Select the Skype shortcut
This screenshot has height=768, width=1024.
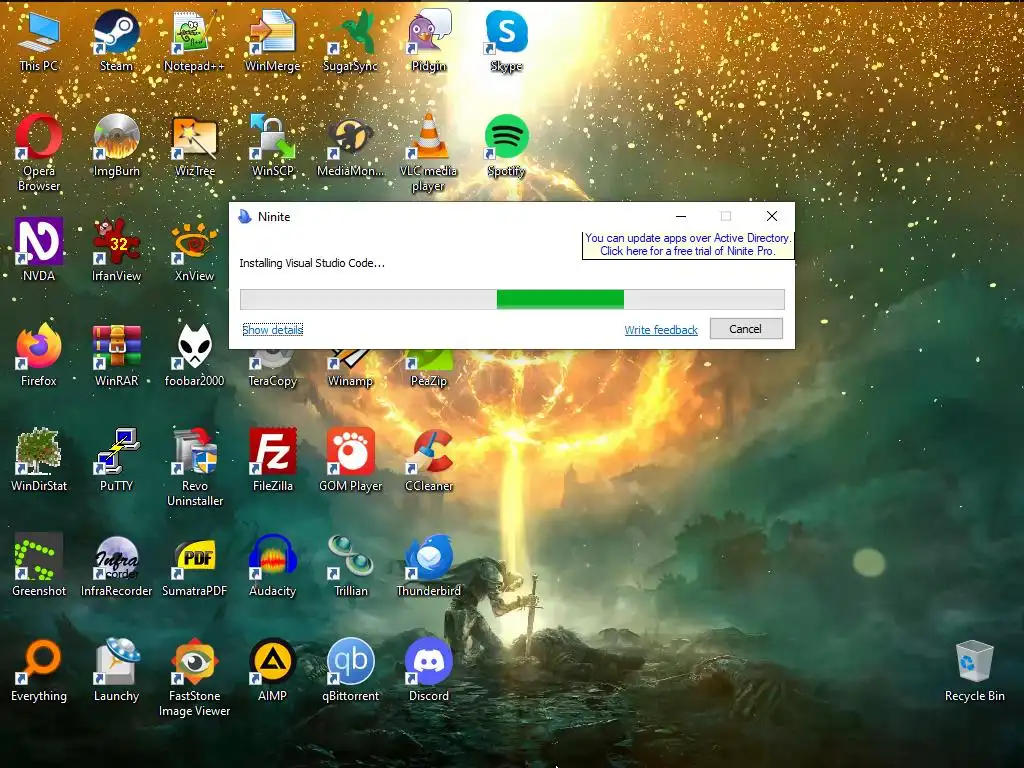click(507, 40)
